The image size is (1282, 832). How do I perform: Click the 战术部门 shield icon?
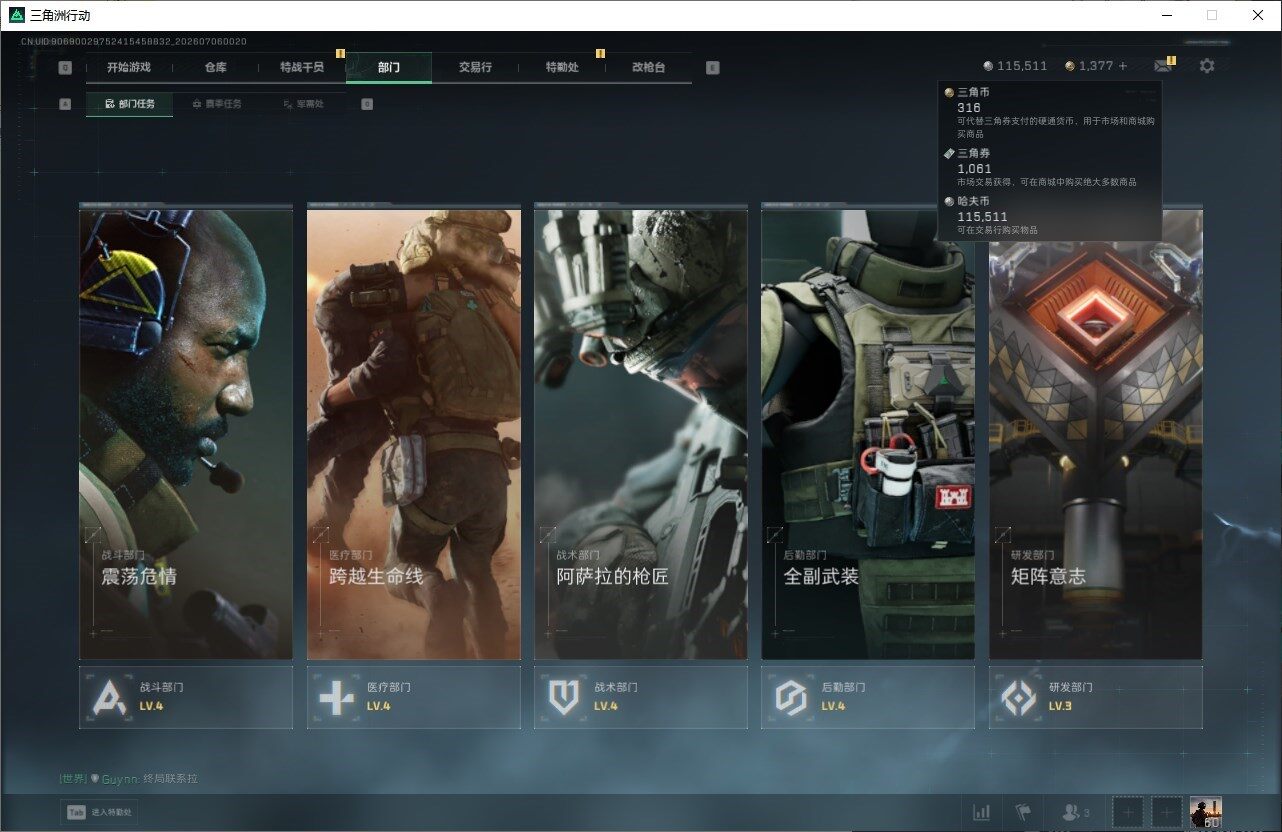click(564, 697)
